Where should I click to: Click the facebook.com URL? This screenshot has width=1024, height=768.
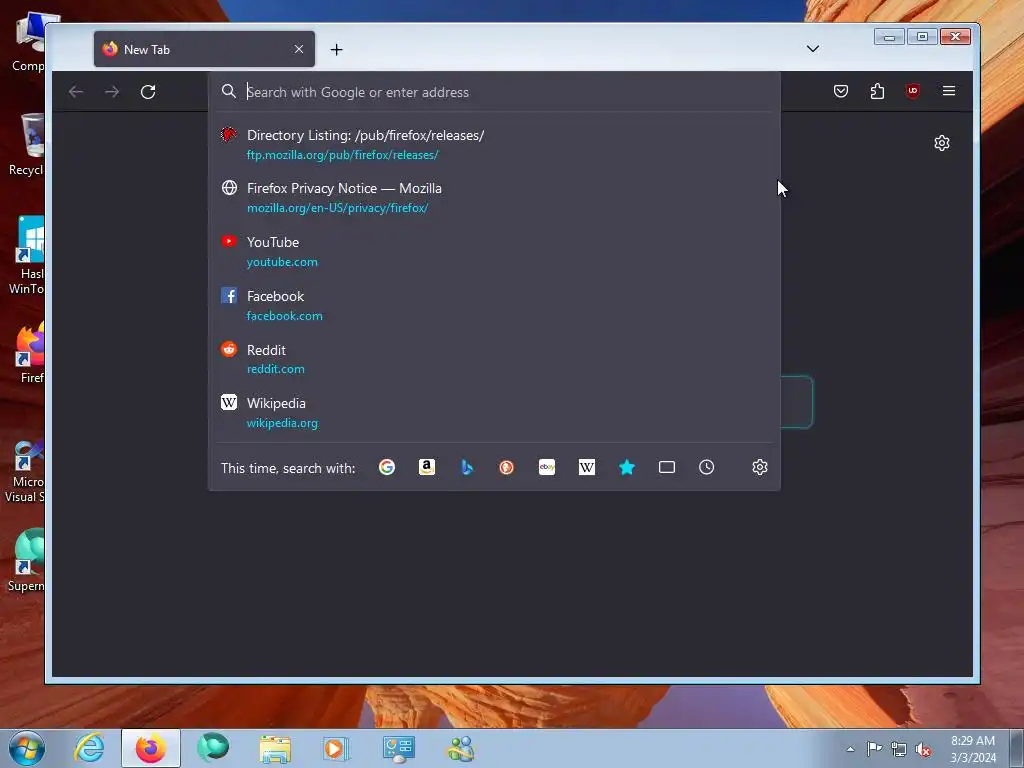click(284, 315)
